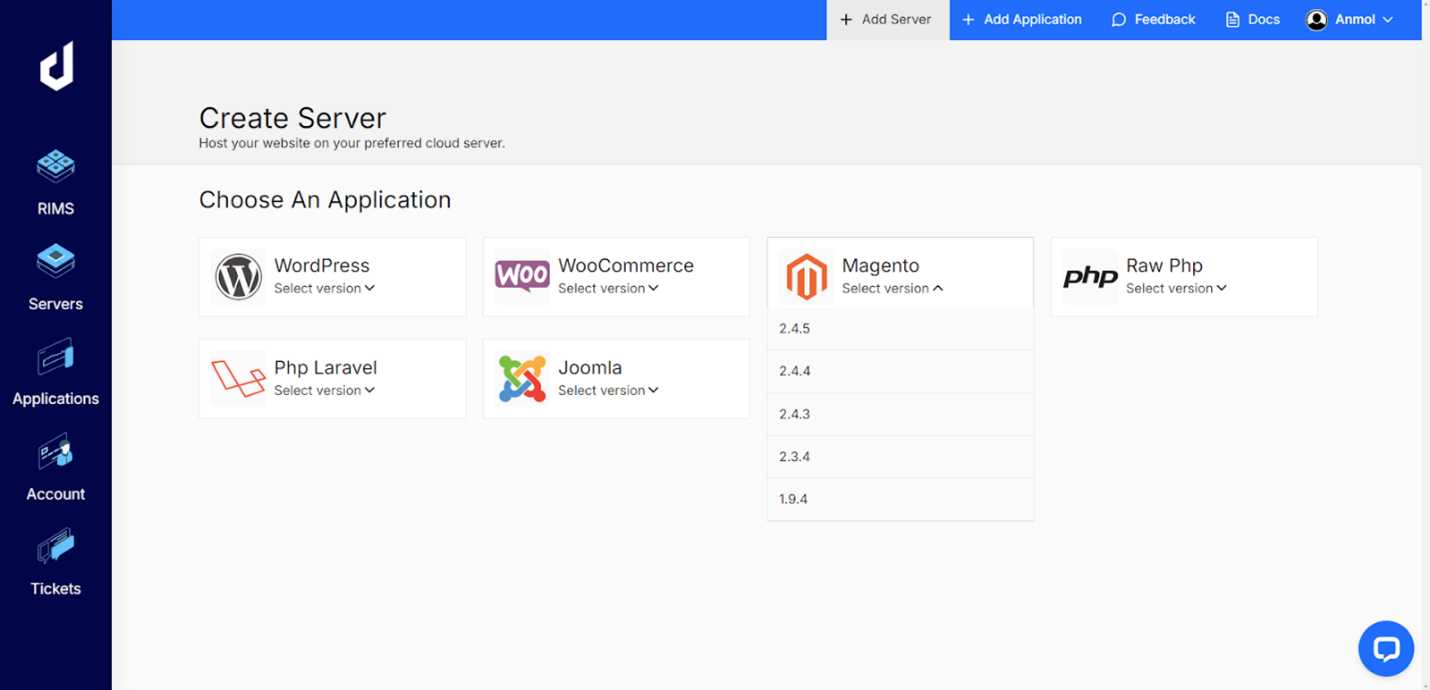Expand Raw Php Select version dropdown
The width and height of the screenshot is (1430, 690).
click(x=1177, y=288)
